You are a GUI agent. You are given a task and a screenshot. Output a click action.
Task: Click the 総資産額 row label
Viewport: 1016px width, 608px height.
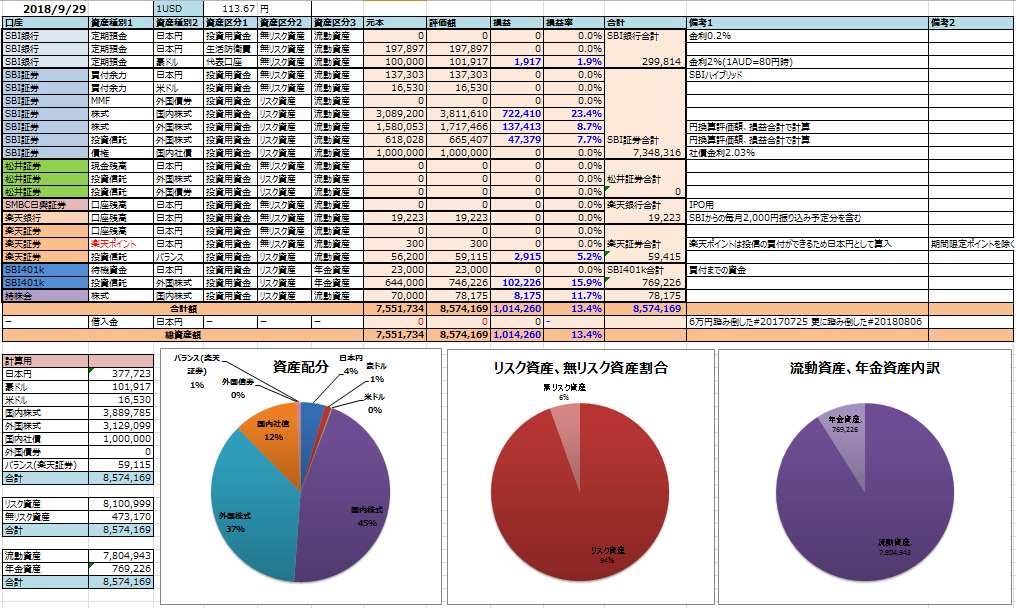pos(183,334)
